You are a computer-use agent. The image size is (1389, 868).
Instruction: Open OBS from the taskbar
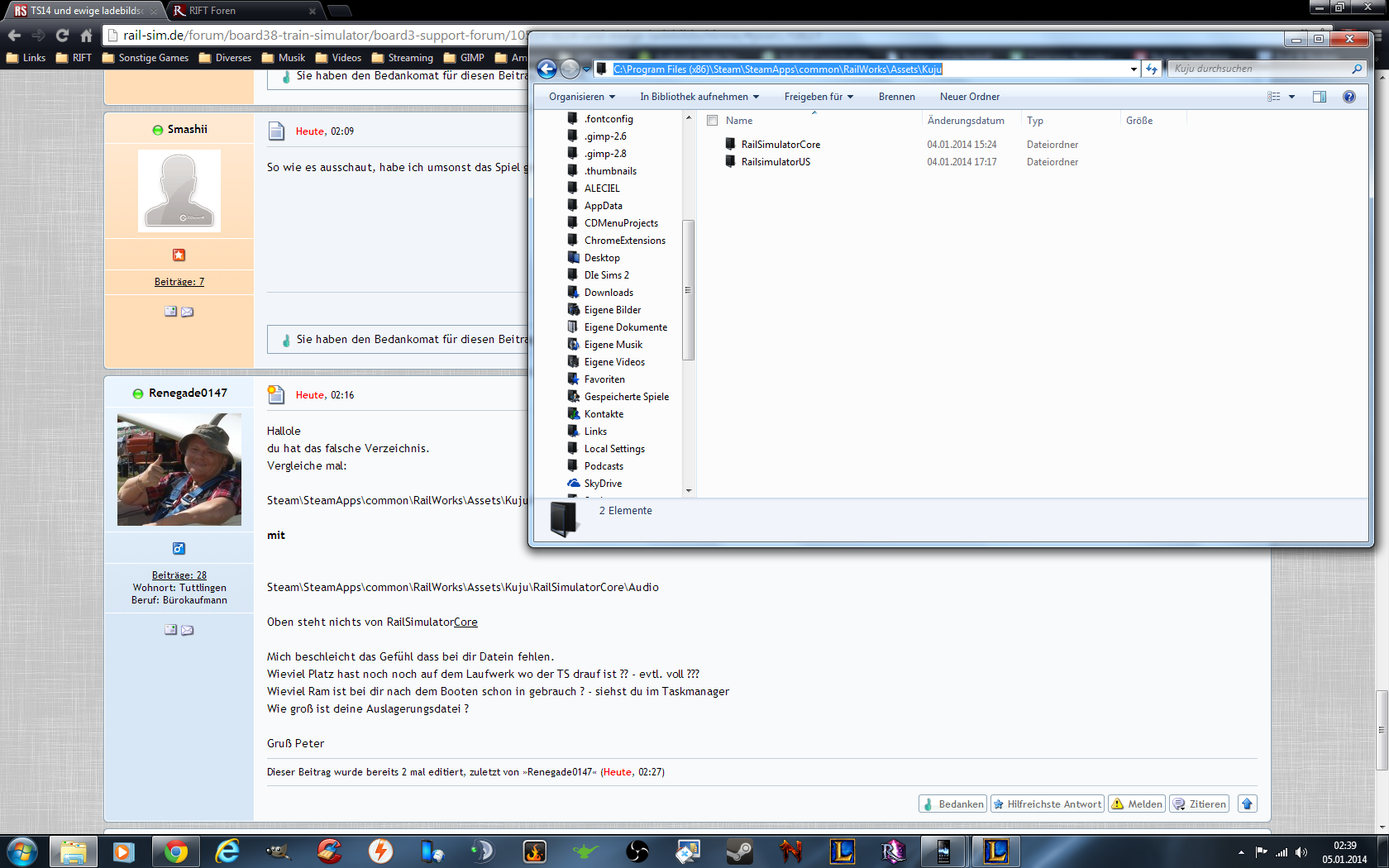click(x=637, y=851)
